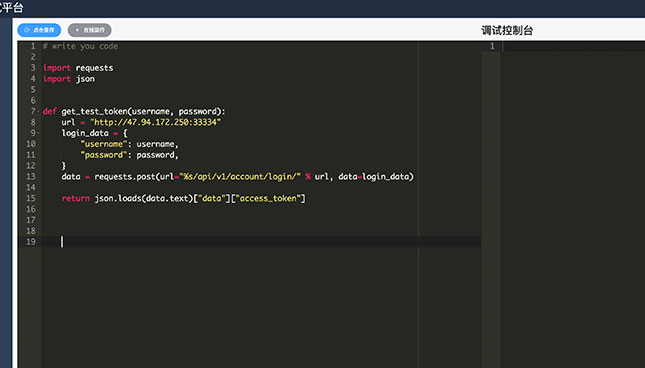Click the 调试控制台 heading
Image resolution: width=645 pixels, height=368 pixels.
pos(507,30)
